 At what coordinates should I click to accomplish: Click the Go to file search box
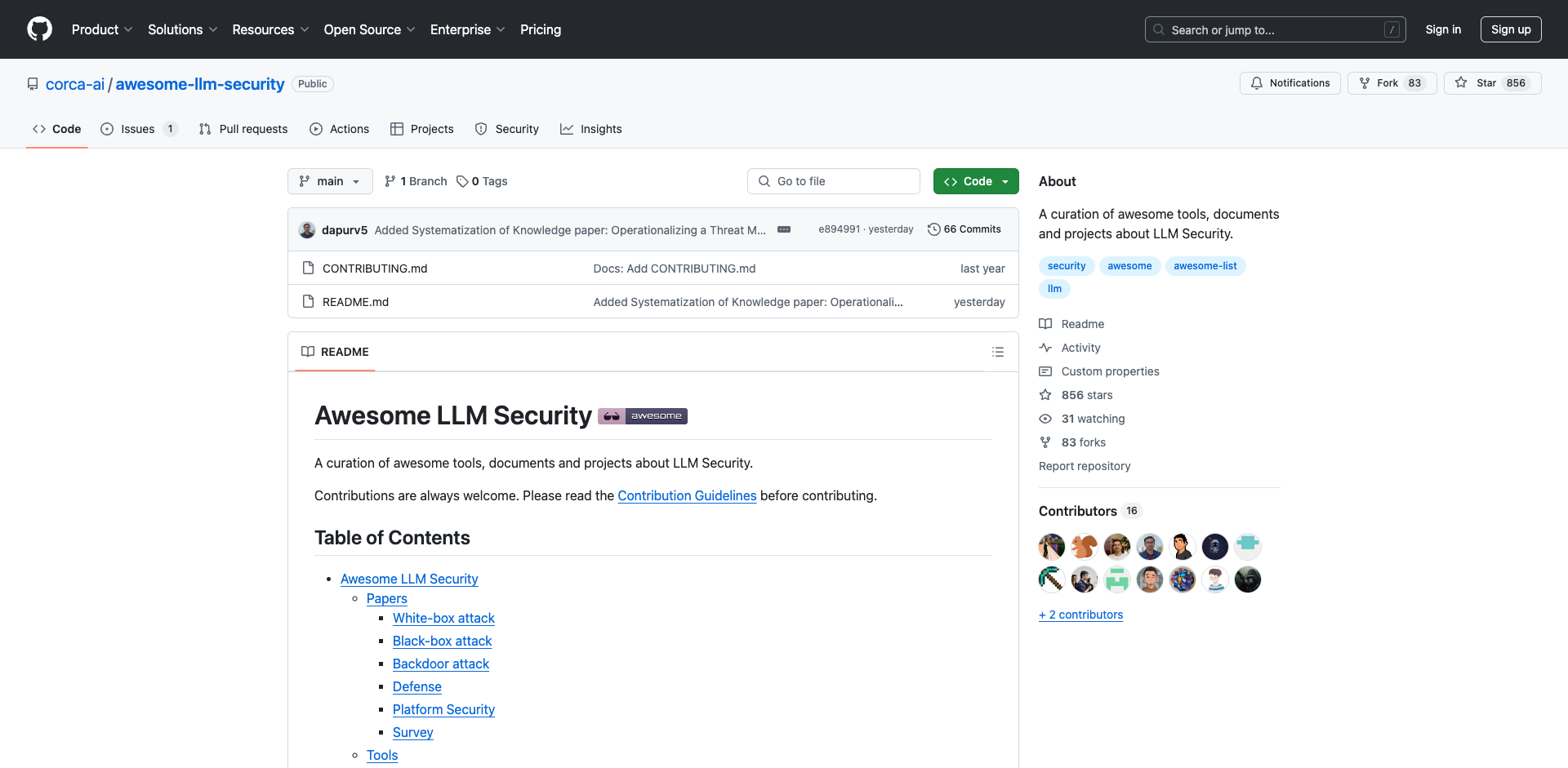pyautogui.click(x=834, y=181)
